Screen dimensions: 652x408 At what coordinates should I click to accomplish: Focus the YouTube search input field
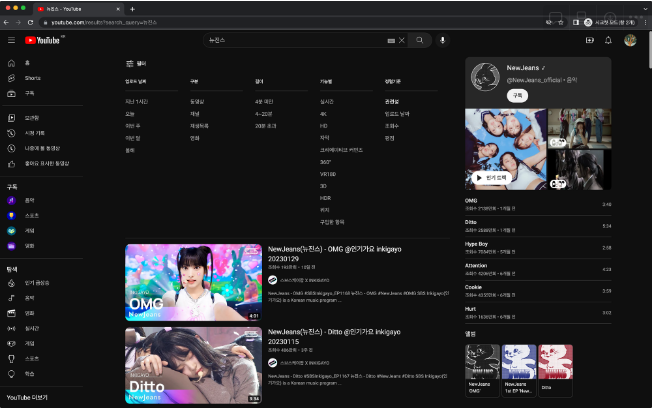[295, 40]
